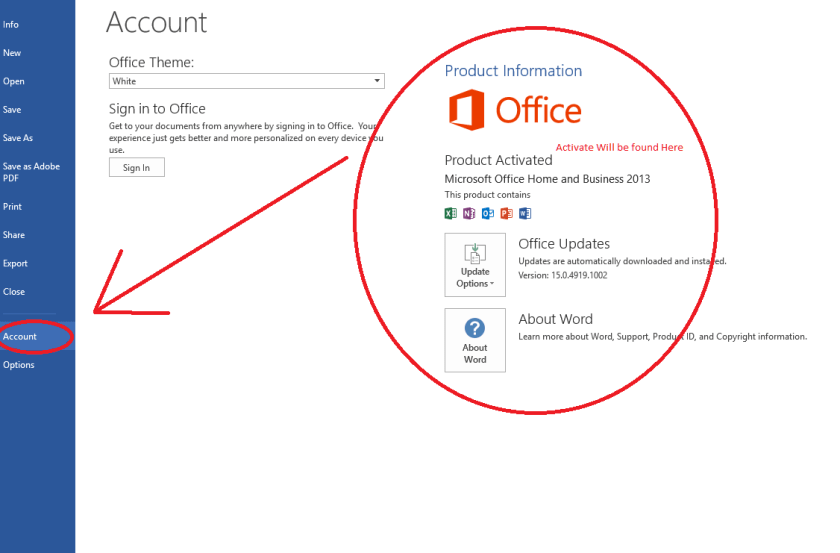Click the PowerPoint icon under This product contains
Screen dimensions: 840x553
point(506,213)
